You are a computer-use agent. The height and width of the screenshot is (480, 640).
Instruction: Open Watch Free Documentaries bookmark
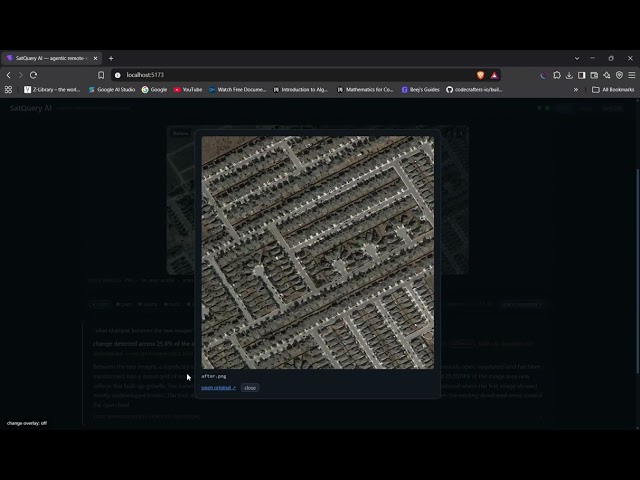(237, 89)
